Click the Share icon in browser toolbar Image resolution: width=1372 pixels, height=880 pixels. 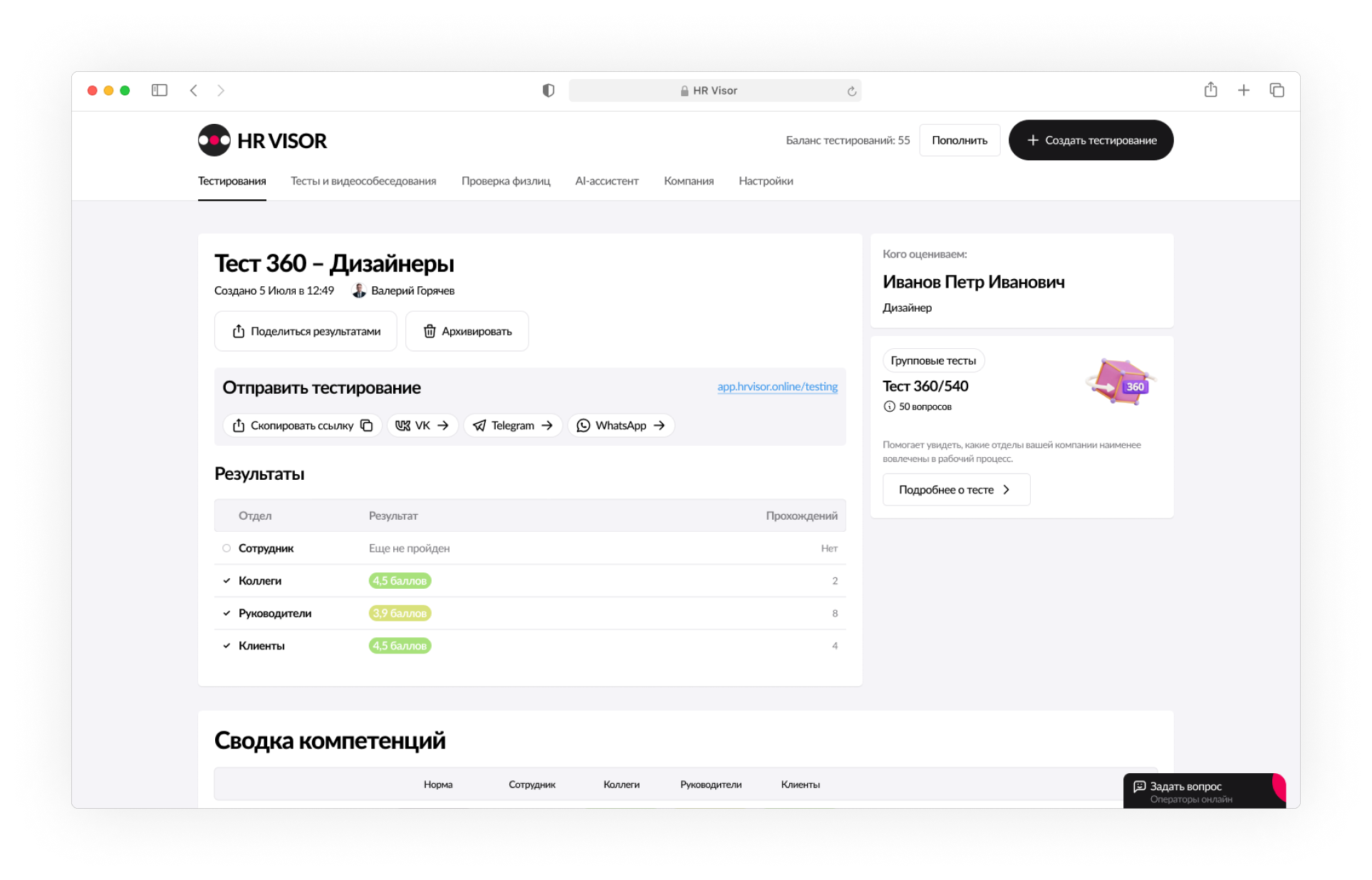(1210, 90)
